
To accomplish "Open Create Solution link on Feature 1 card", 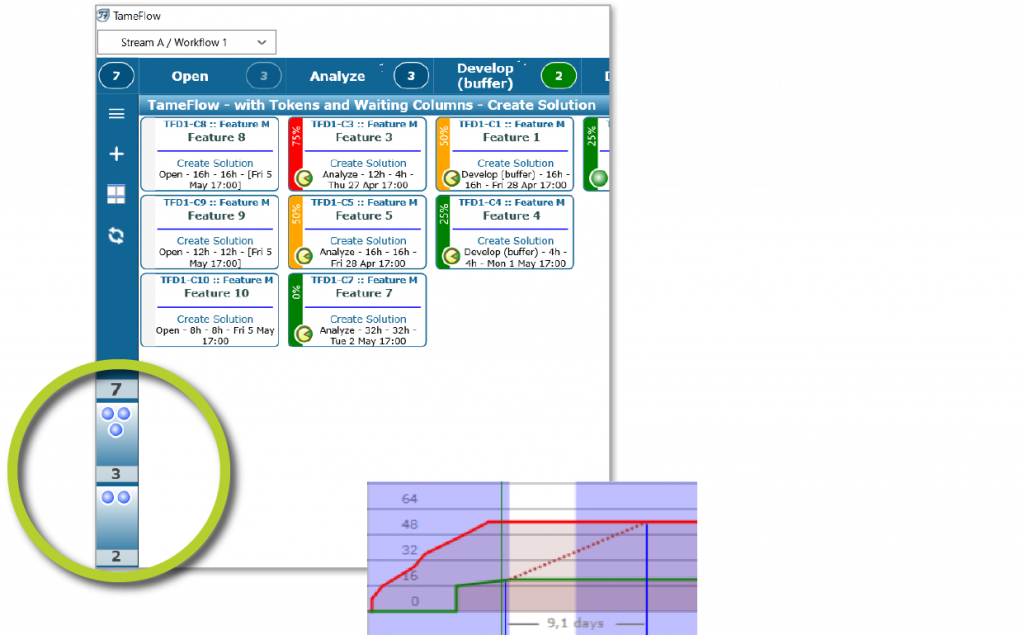I will [x=515, y=163].
